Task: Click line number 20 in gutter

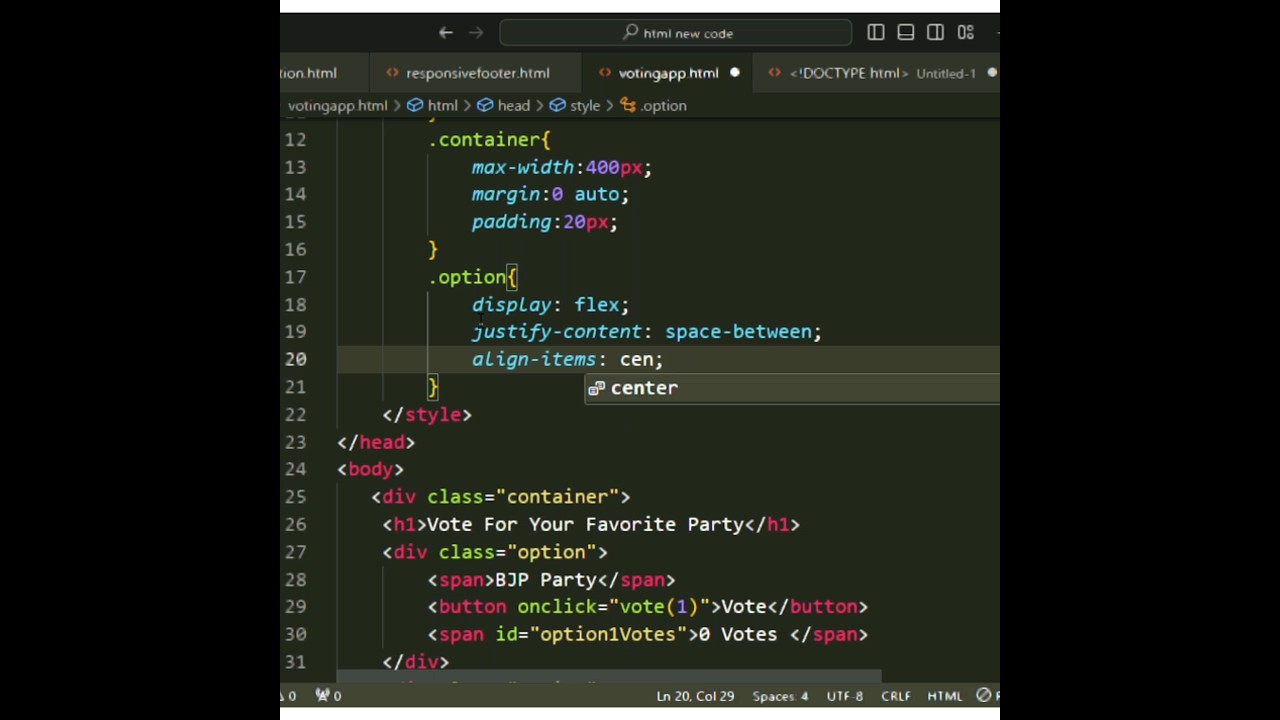Action: [x=295, y=359]
